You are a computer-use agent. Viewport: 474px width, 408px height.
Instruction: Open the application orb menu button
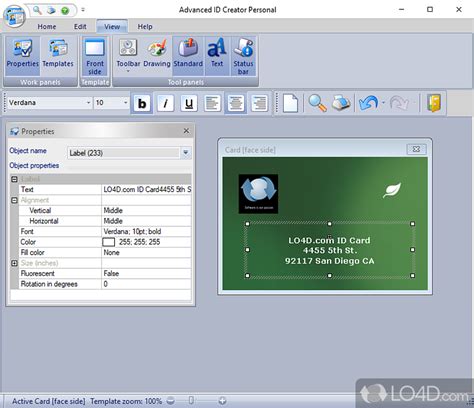pyautogui.click(x=15, y=15)
